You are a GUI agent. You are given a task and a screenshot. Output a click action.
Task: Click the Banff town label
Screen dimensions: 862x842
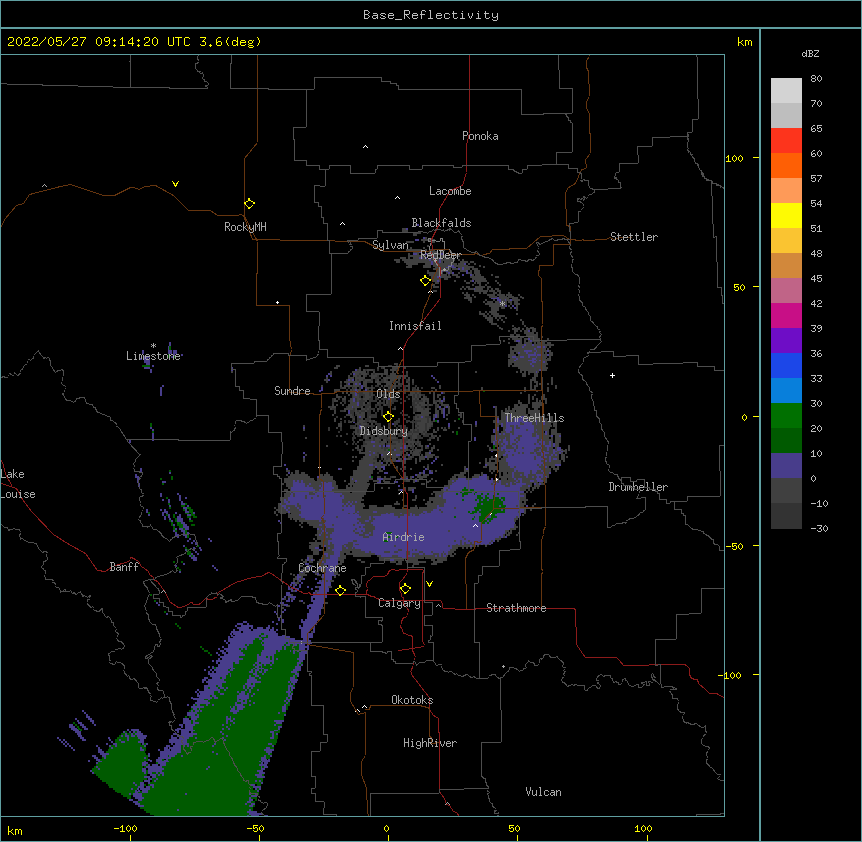pyautogui.click(x=124, y=567)
